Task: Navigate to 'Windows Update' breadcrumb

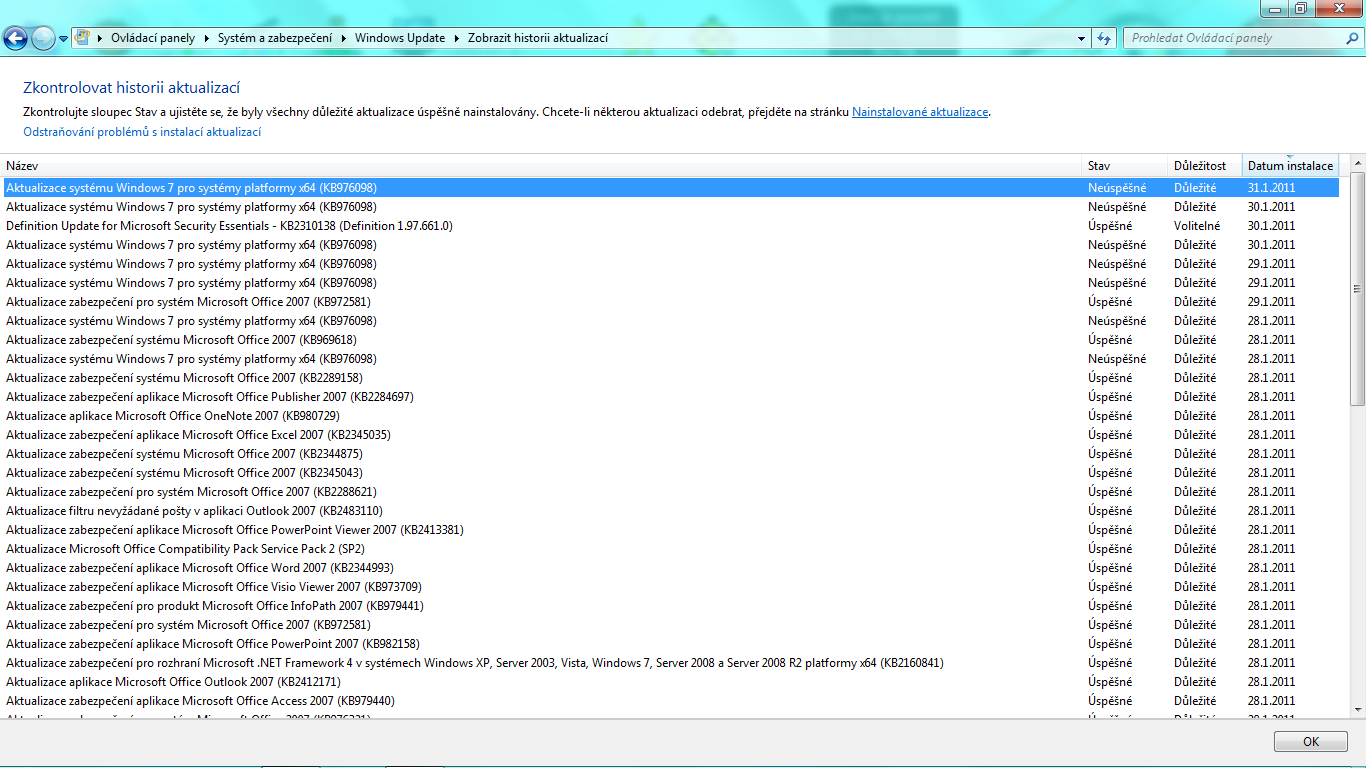Action: tap(400, 38)
